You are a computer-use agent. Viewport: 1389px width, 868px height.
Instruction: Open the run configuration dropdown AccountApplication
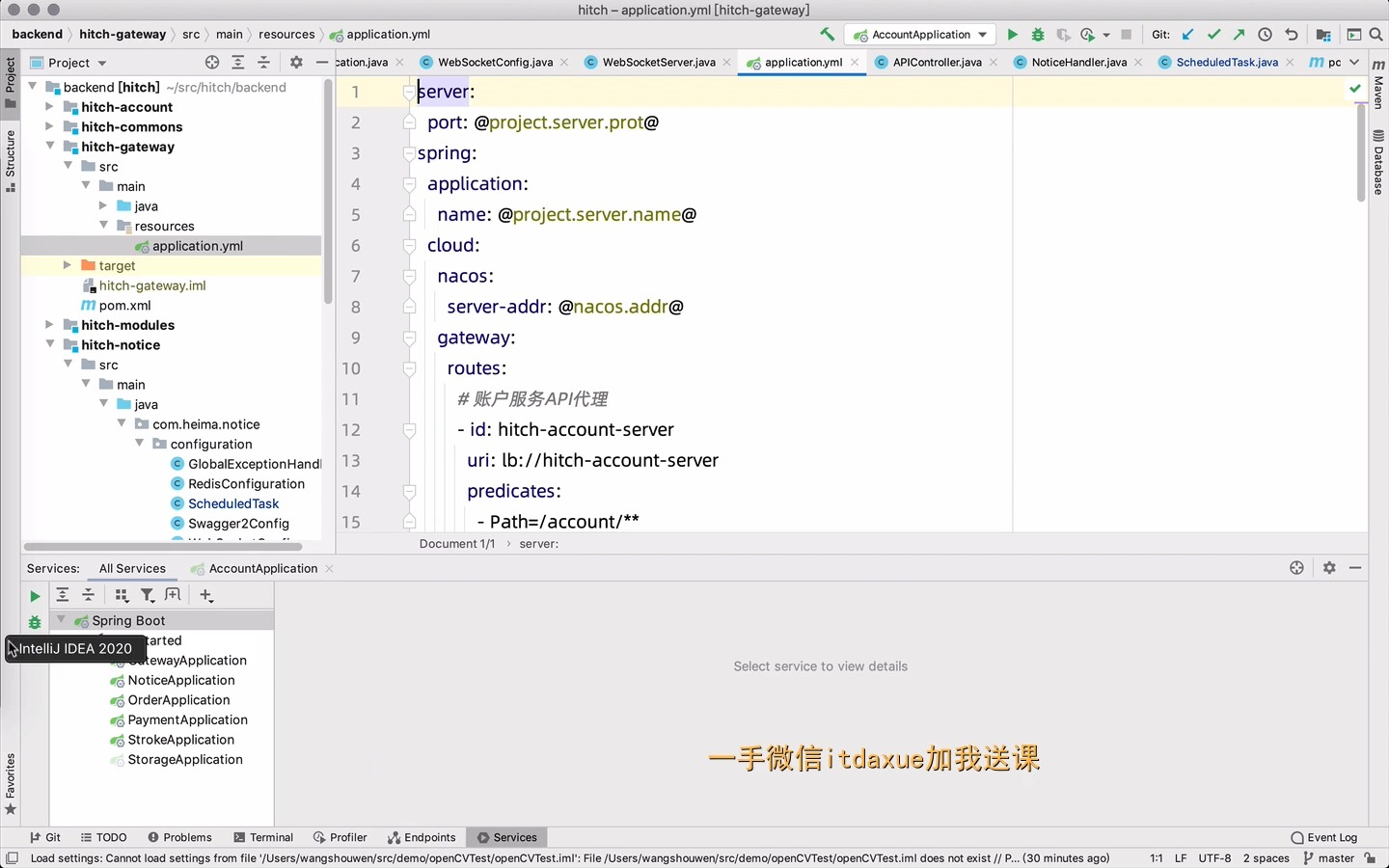pos(921,34)
